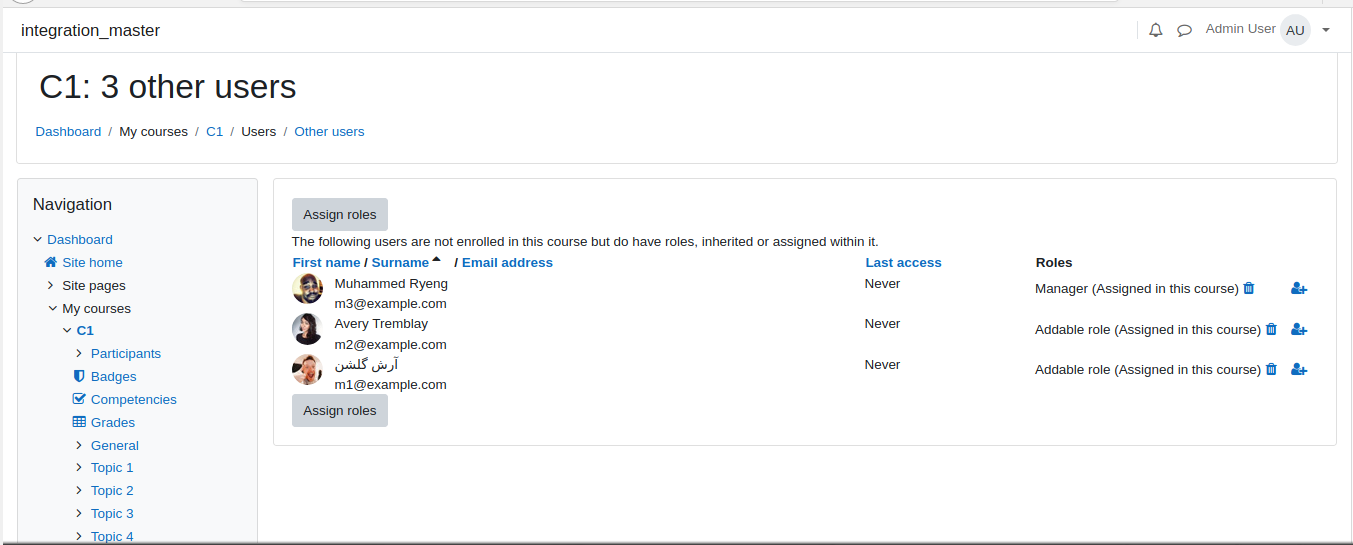Delete Addable role for Avery Tremblay
The width and height of the screenshot is (1353, 545).
point(1272,329)
